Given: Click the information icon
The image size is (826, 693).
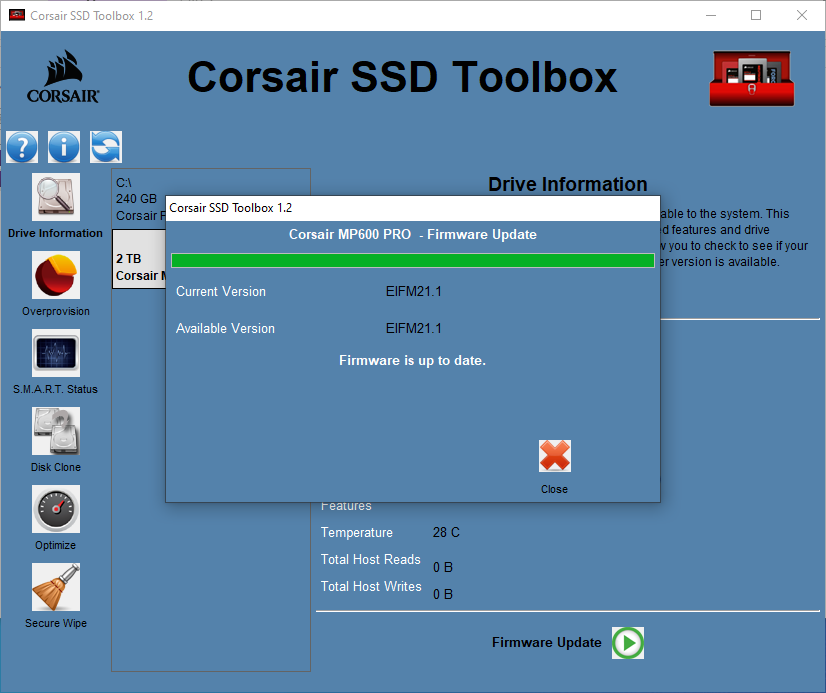Looking at the screenshot, I should click(63, 147).
